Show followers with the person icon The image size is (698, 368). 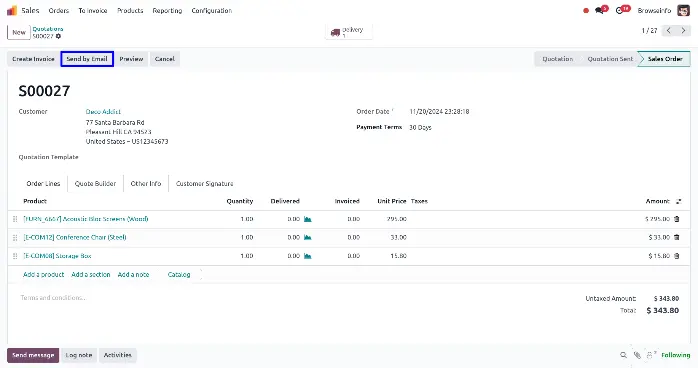651,355
